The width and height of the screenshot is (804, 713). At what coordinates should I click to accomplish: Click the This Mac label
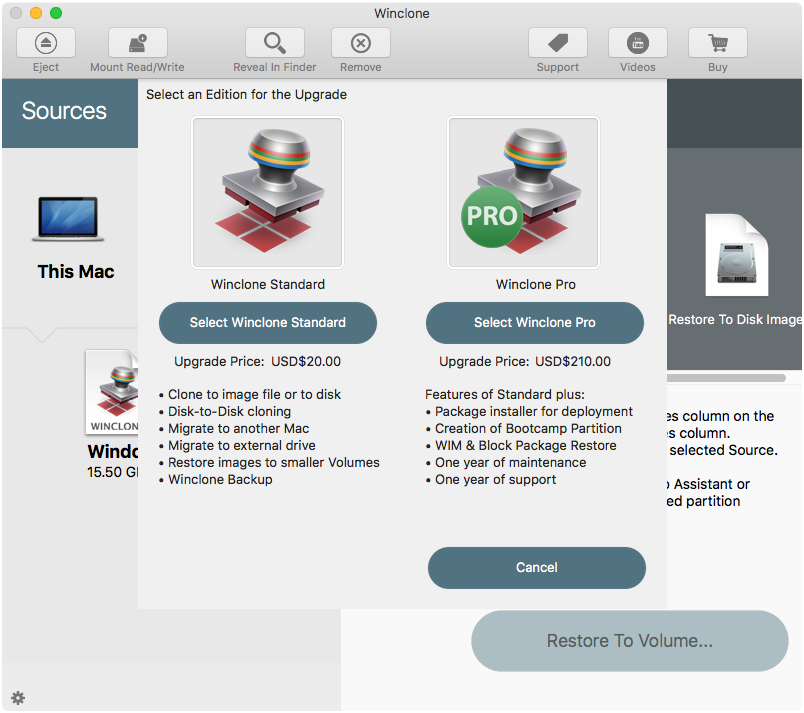point(76,271)
